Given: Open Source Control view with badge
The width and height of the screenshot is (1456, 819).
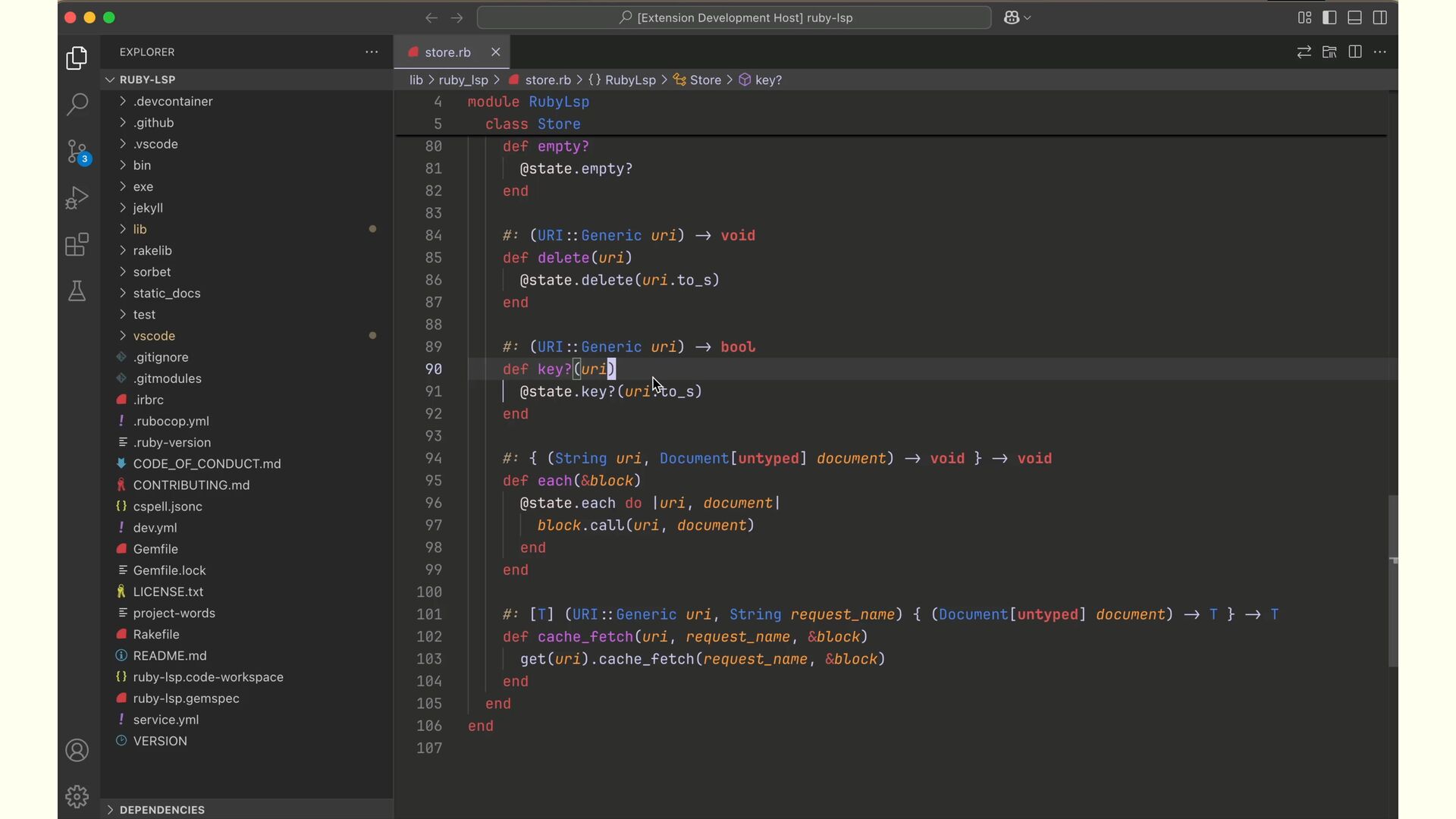Looking at the screenshot, I should click(x=77, y=152).
